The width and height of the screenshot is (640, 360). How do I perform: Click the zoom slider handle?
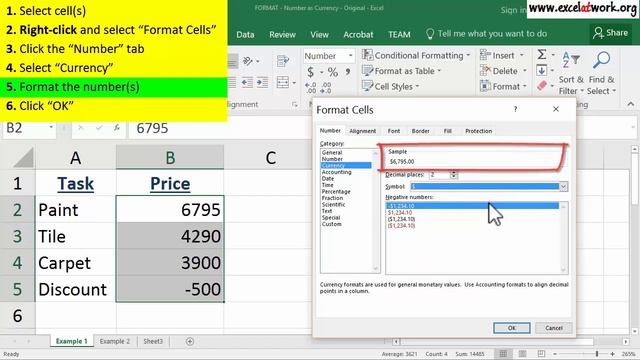[x=597, y=354]
